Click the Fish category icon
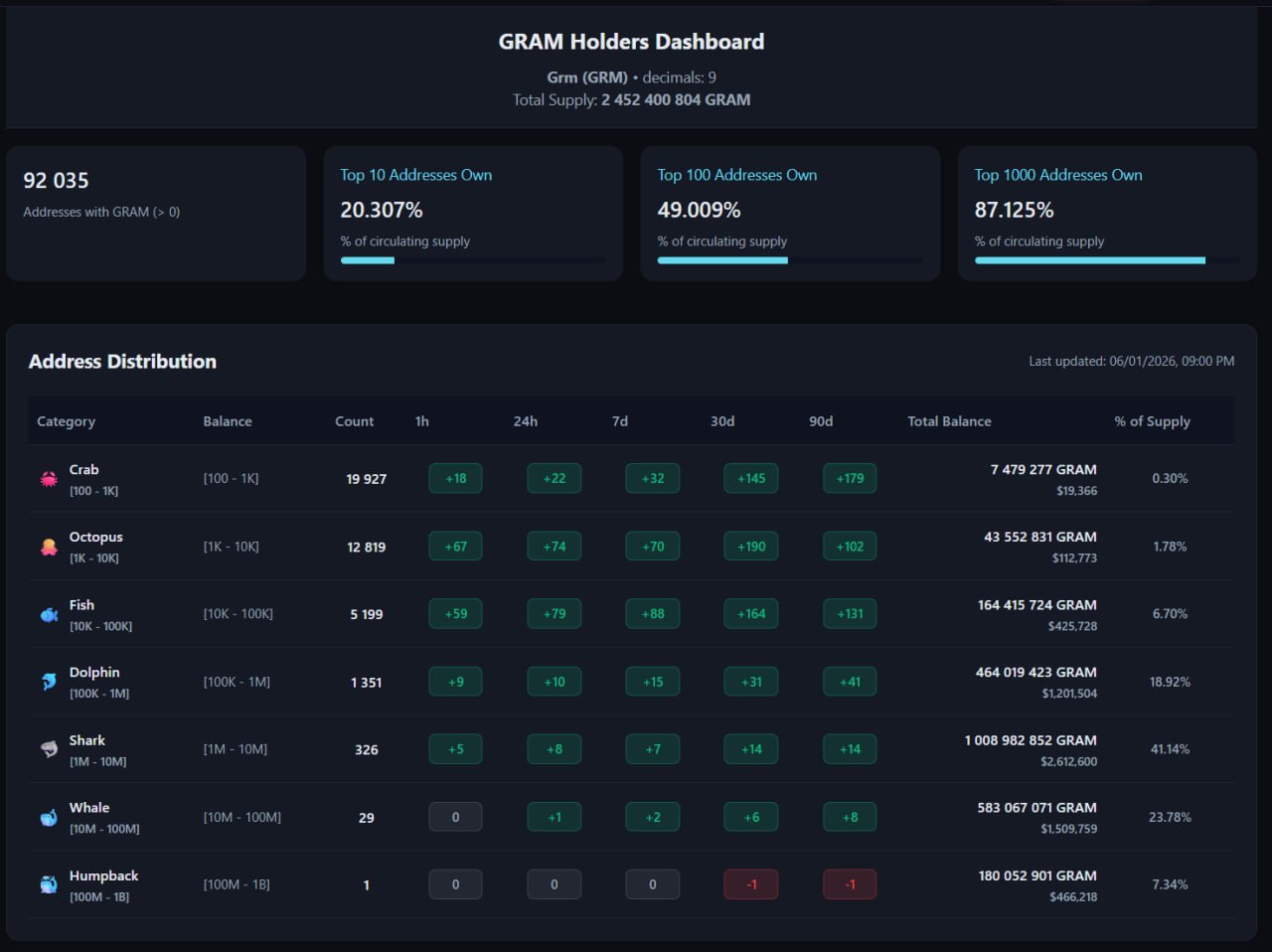The height and width of the screenshot is (952, 1272). pos(49,614)
